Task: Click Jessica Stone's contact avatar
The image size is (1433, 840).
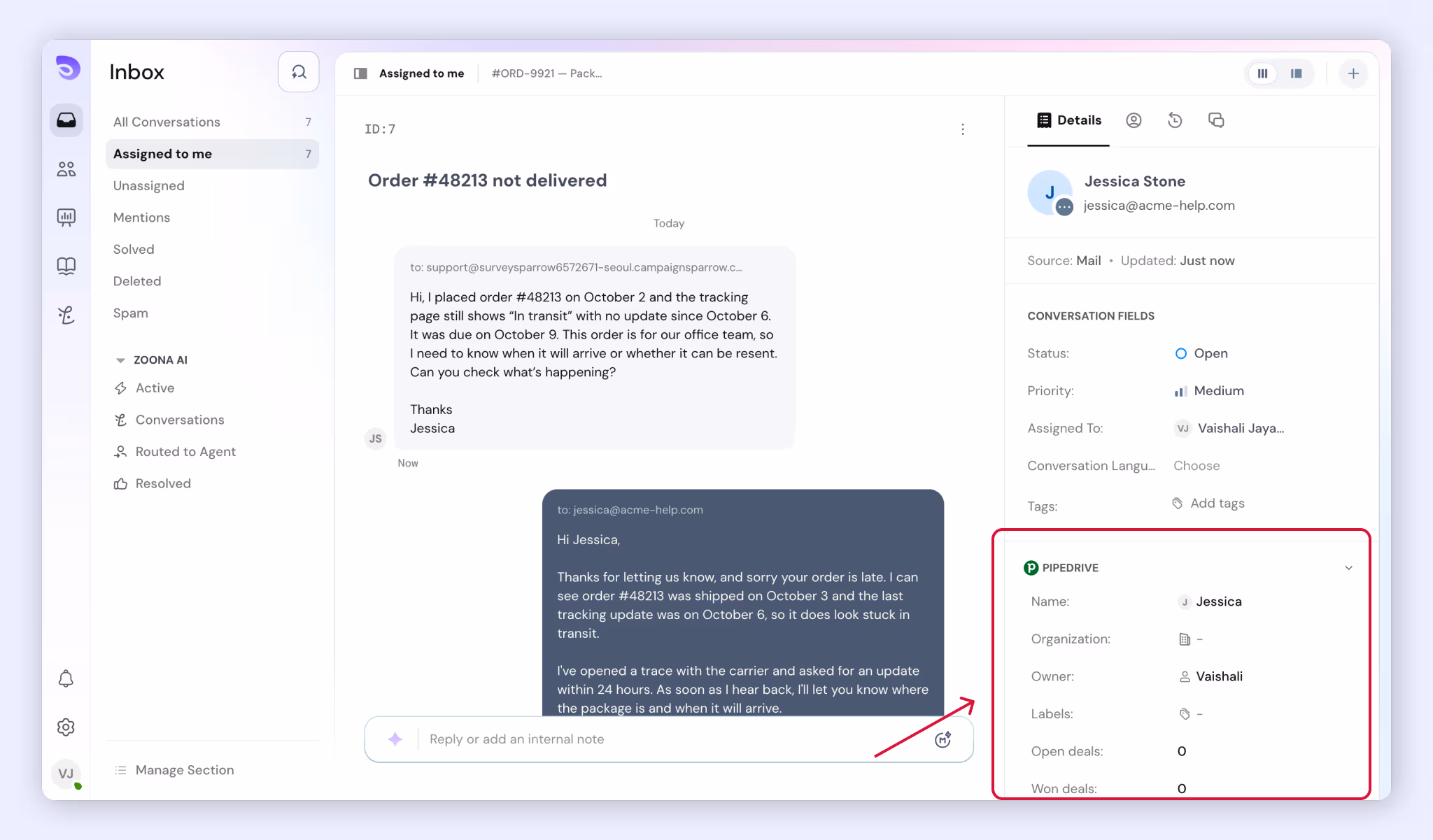Action: click(x=1050, y=193)
